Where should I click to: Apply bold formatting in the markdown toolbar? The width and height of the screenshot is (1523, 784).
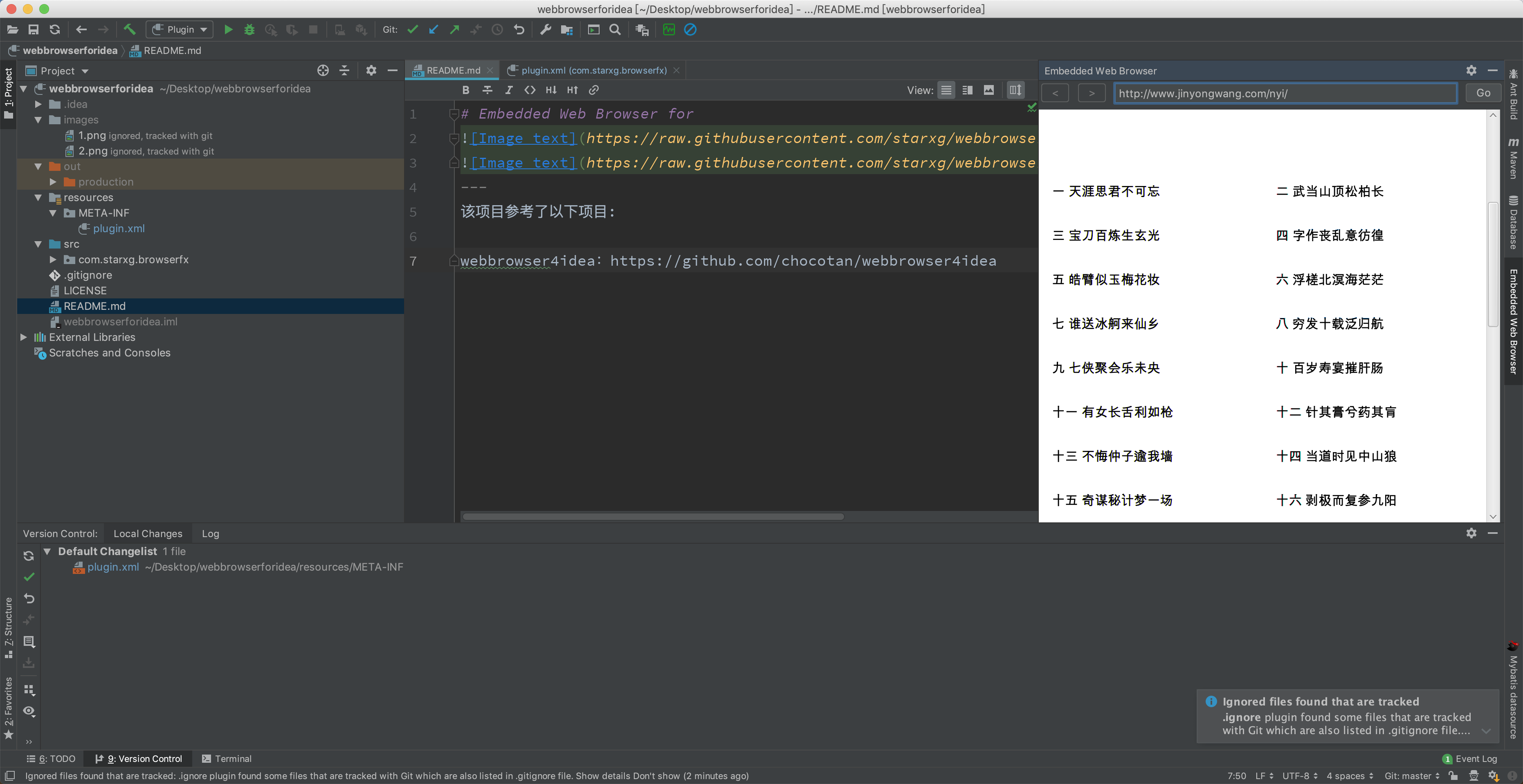[466, 90]
